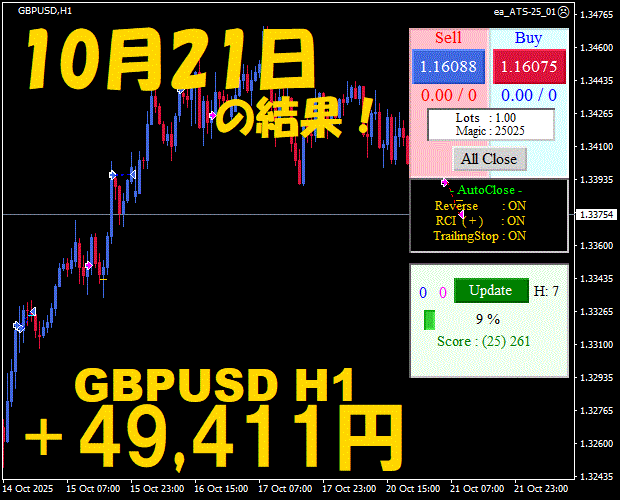Click the GBPUSD,H1 chart title
This screenshot has height=500, width=620.
click(45, 11)
